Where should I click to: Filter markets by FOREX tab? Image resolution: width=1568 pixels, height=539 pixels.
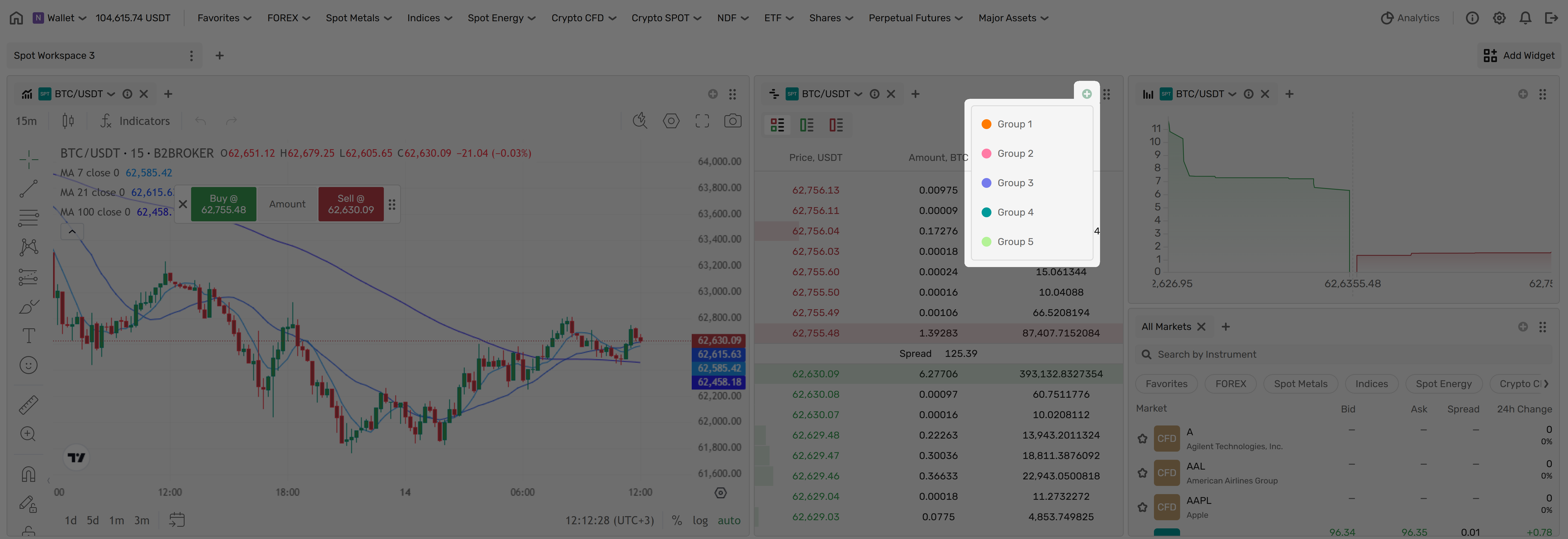pos(1231,384)
